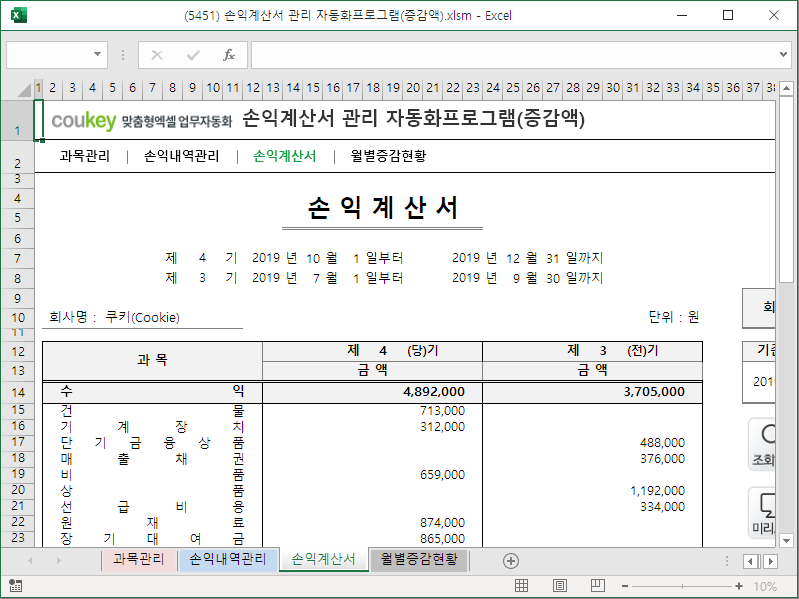Switch to Page Layout view icon
Viewport: 799px width, 599px height.
[560, 586]
